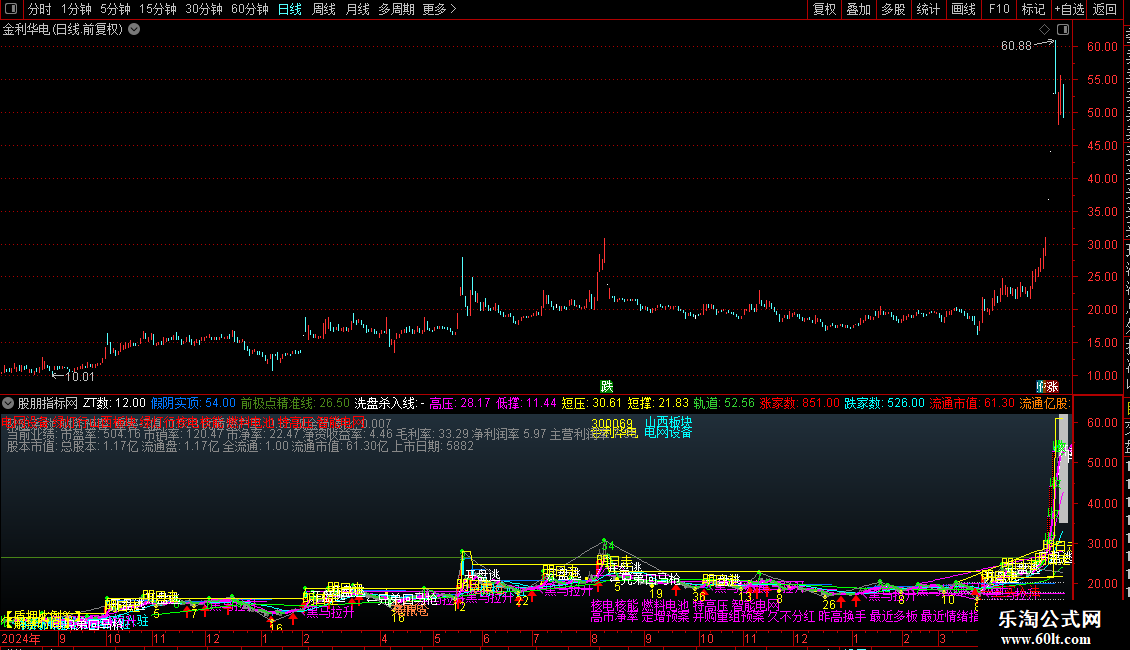Click the 涨家数: 851.00 value
The width and height of the screenshot is (1130, 650).
pyautogui.click(x=799, y=403)
